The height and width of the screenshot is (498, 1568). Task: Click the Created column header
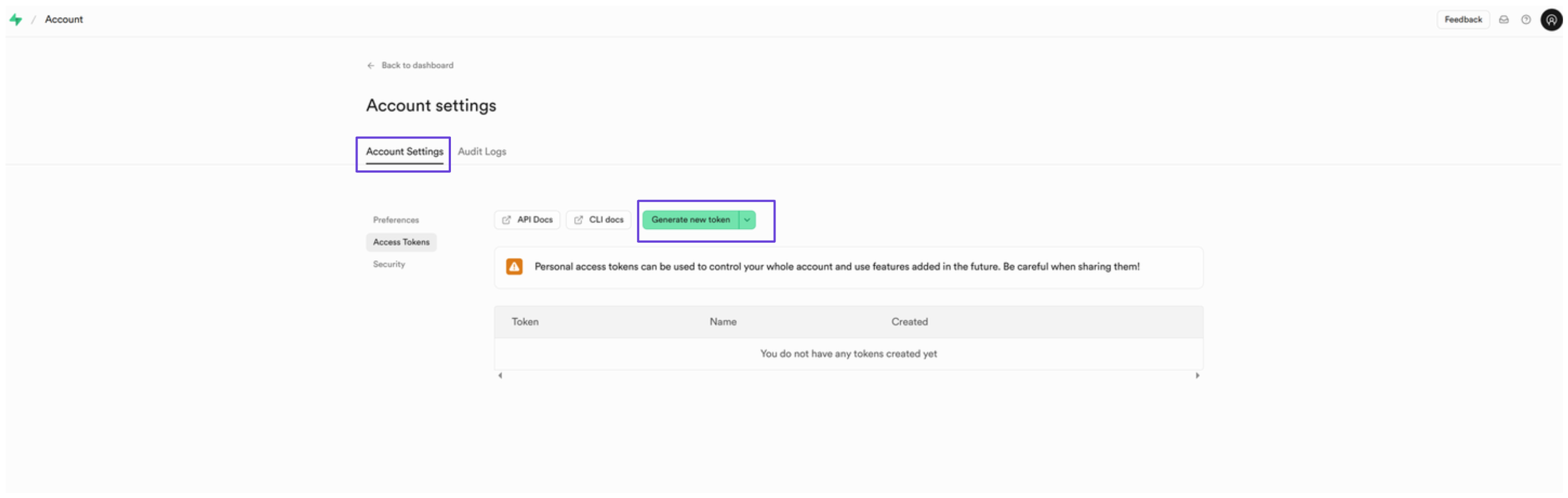(910, 322)
